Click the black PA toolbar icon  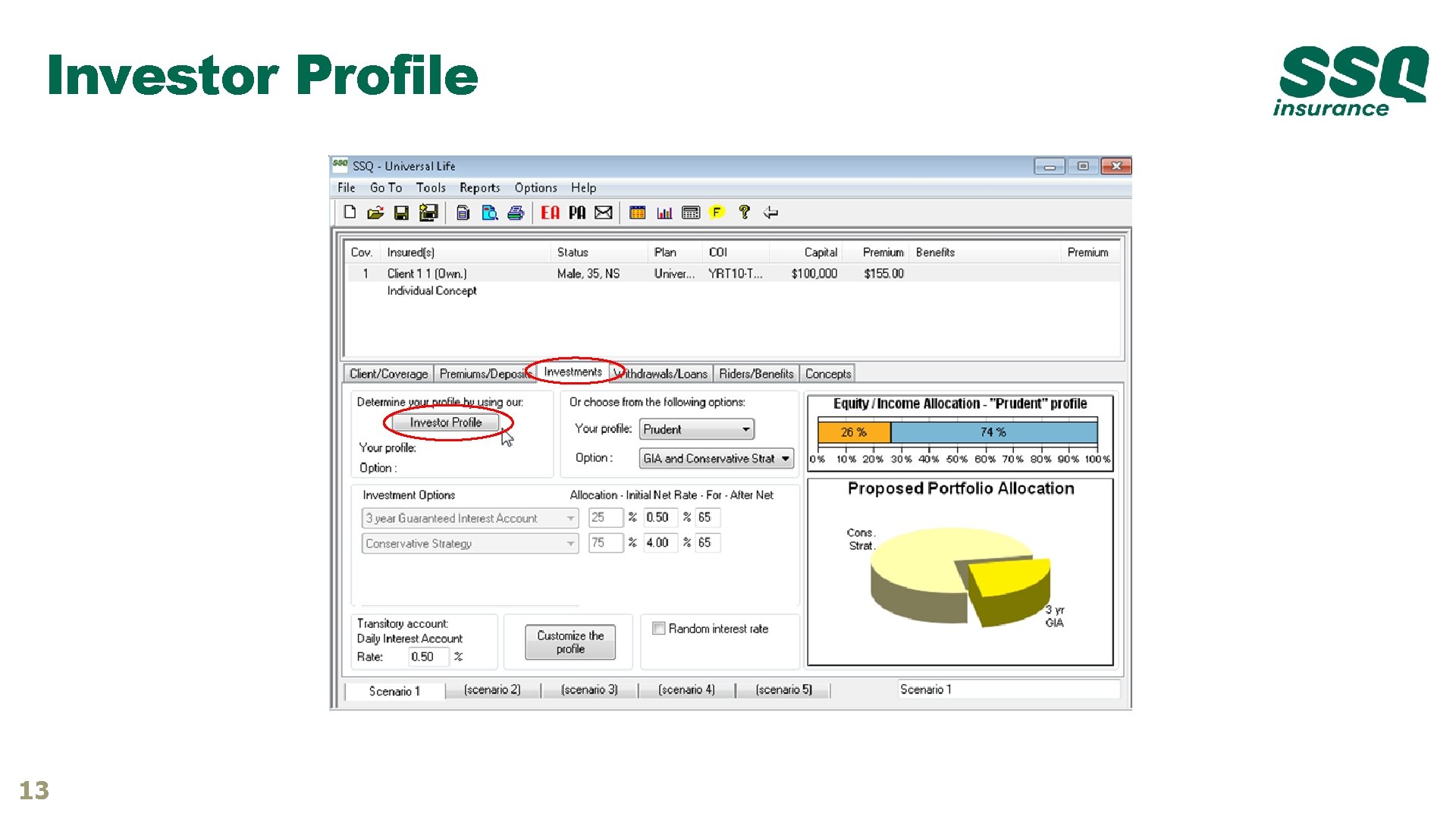[x=577, y=213]
